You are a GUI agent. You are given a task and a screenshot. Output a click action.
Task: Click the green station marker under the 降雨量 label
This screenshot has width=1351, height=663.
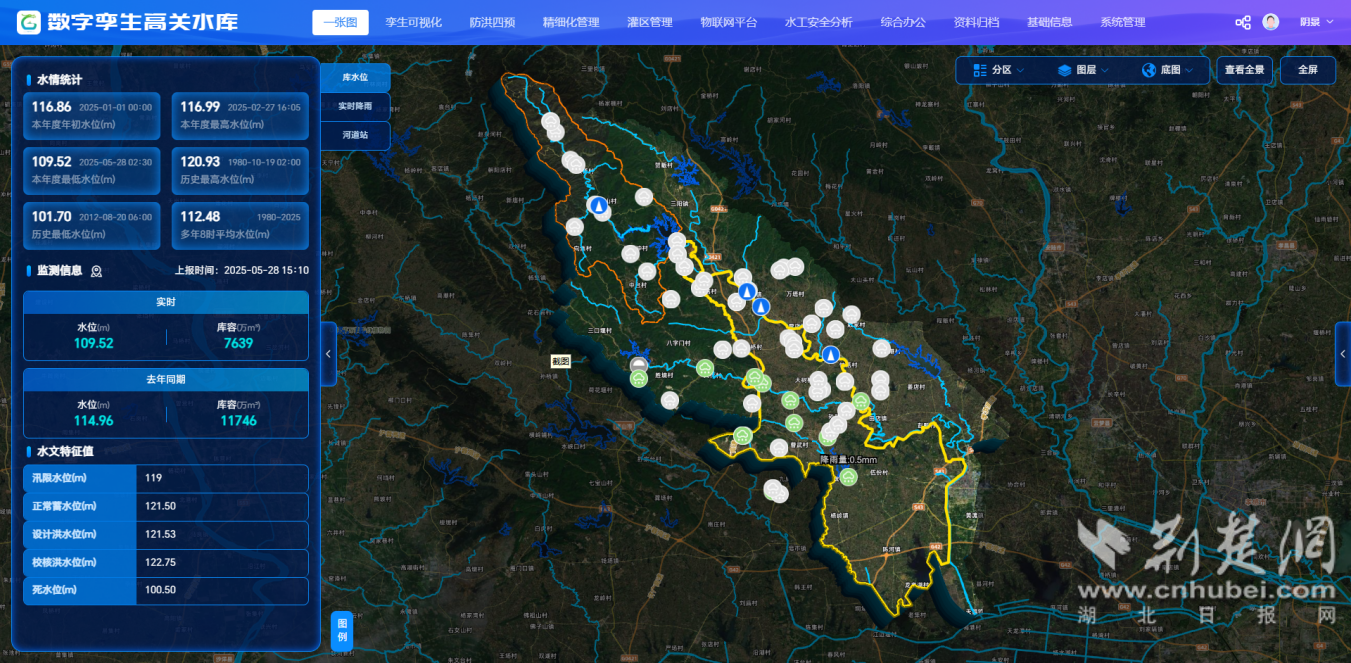(848, 476)
